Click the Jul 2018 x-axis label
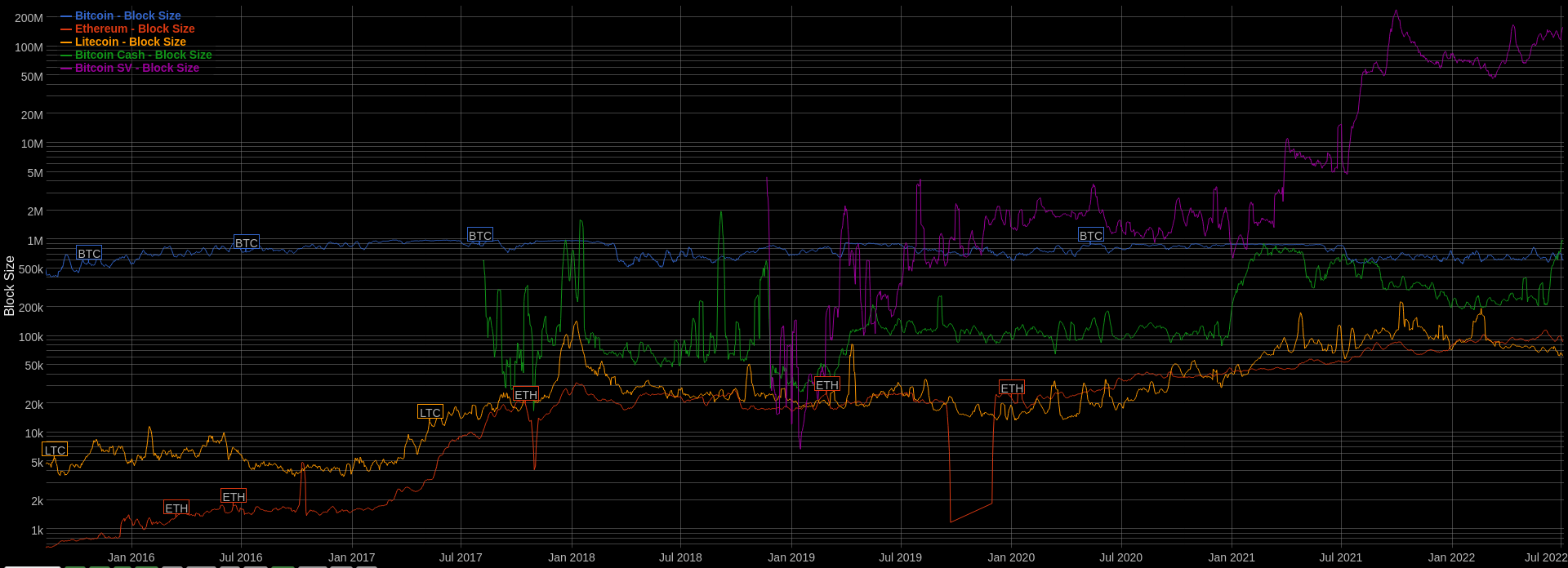The height and width of the screenshot is (568, 1568). (x=680, y=557)
